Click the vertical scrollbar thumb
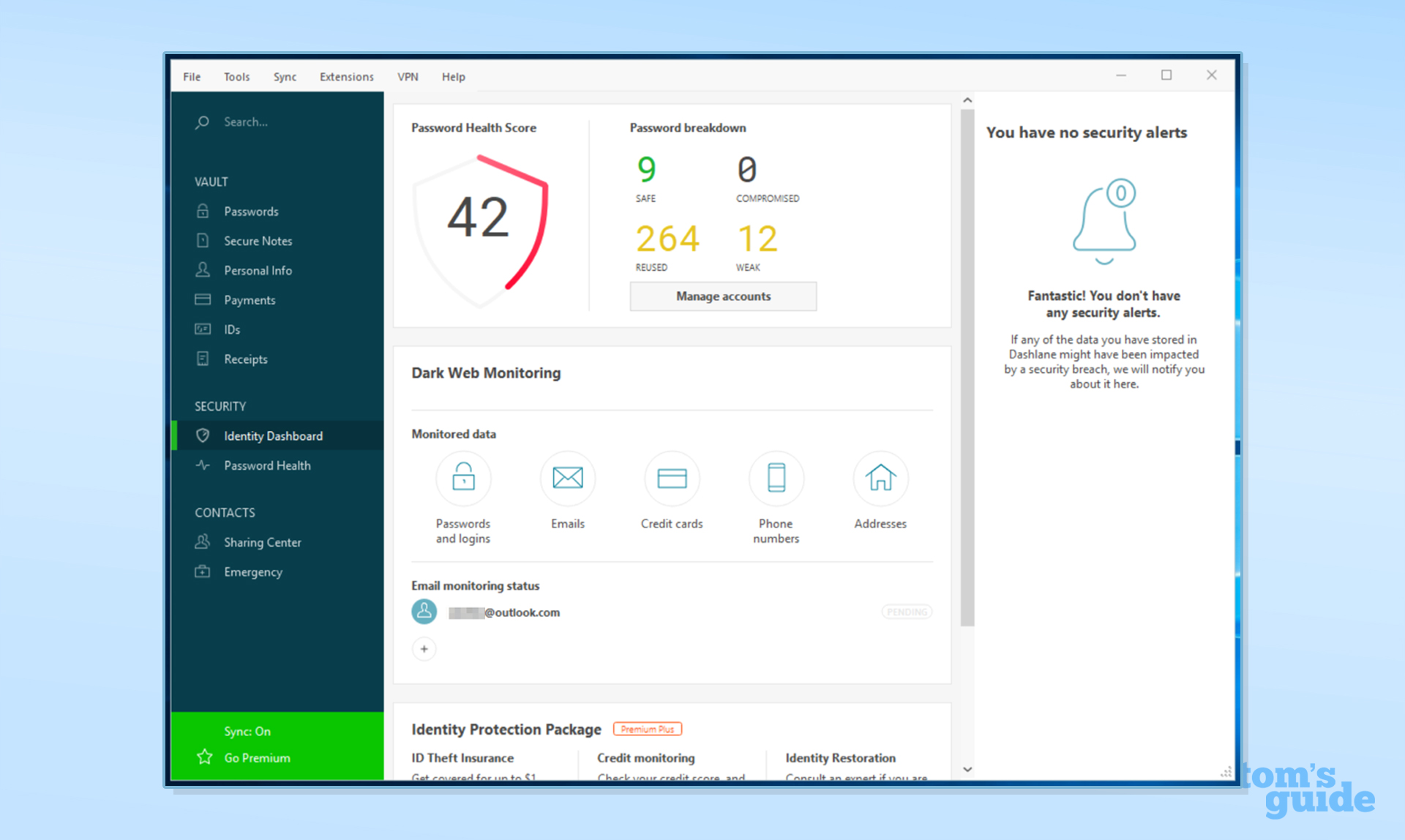This screenshot has width=1405, height=840. 967,367
